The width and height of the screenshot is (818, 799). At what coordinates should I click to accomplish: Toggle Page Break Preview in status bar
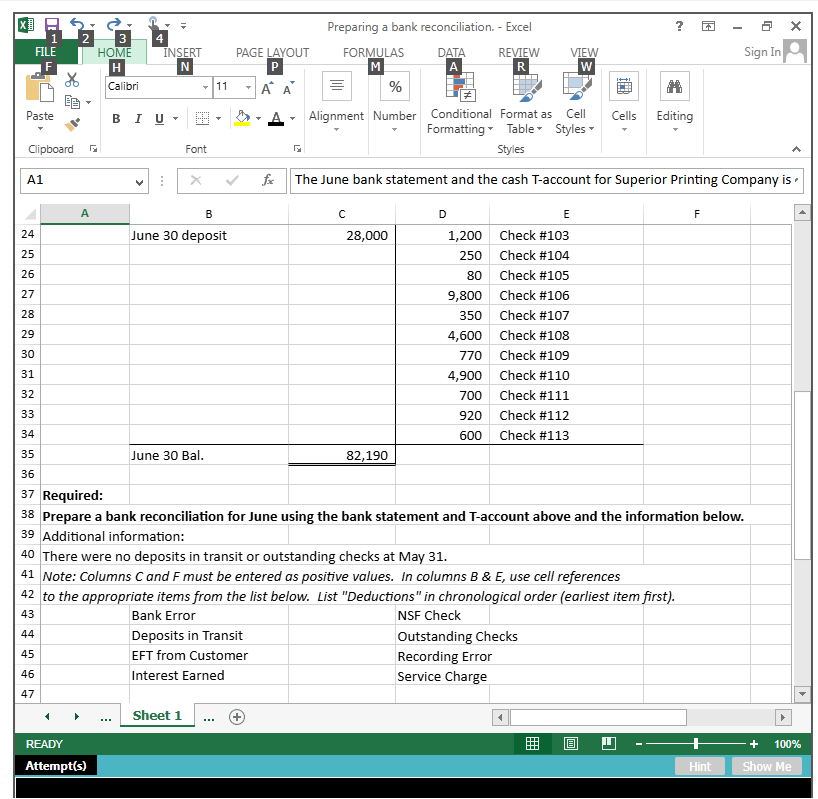coord(609,743)
